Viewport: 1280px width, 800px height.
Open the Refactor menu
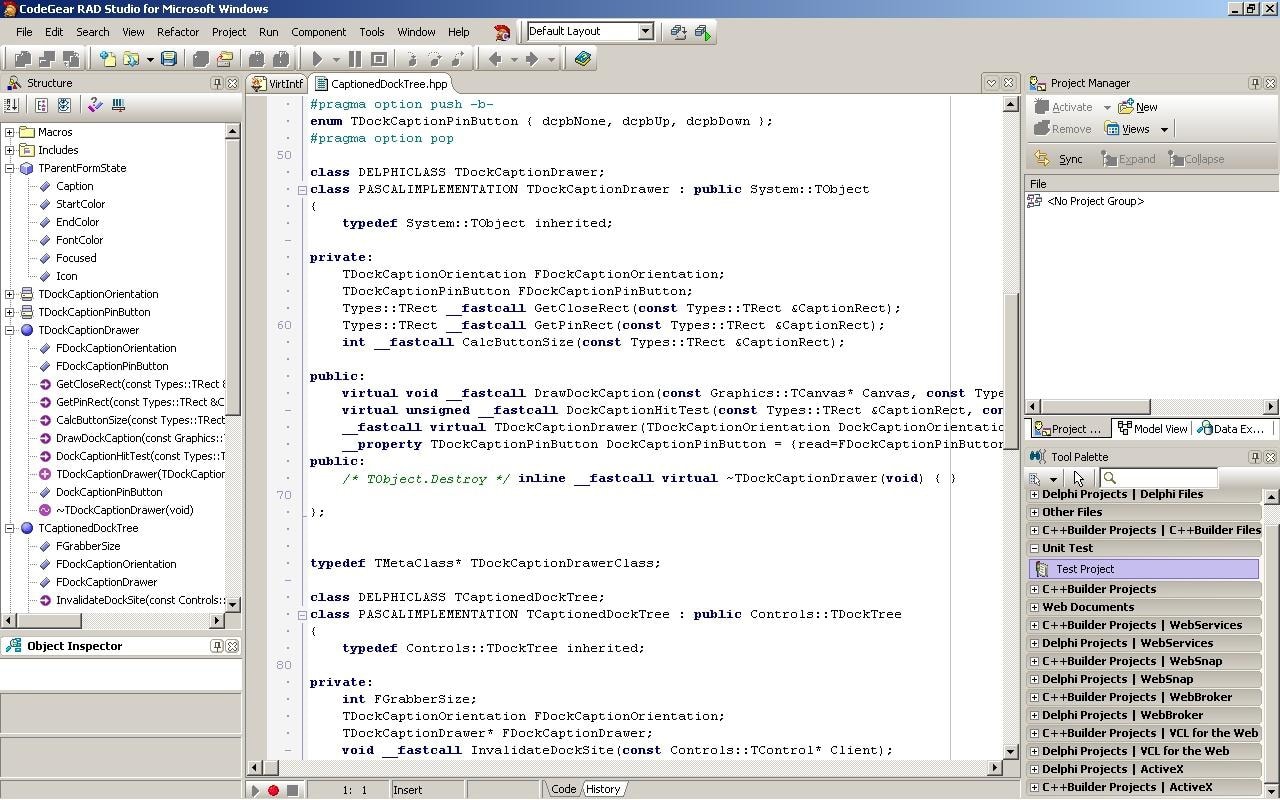(x=178, y=32)
